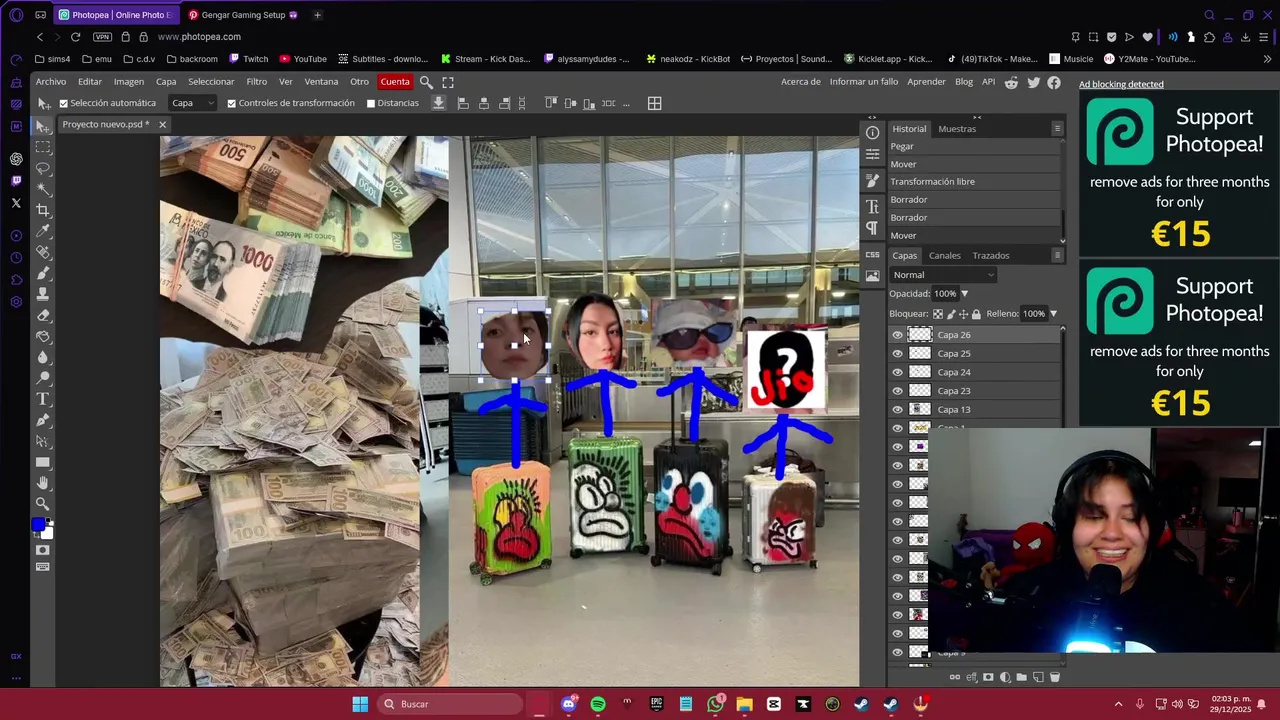Hide layer Capa 25

[x=897, y=353]
